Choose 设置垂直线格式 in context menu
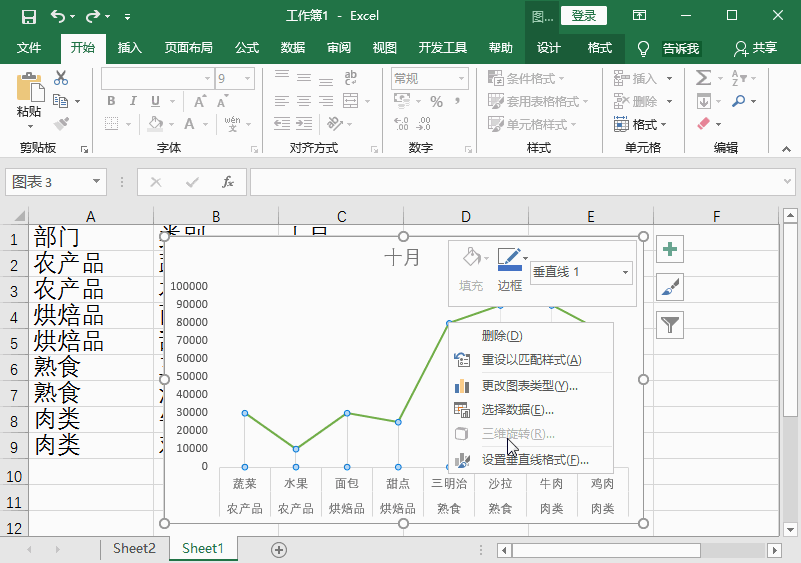 tap(531, 460)
